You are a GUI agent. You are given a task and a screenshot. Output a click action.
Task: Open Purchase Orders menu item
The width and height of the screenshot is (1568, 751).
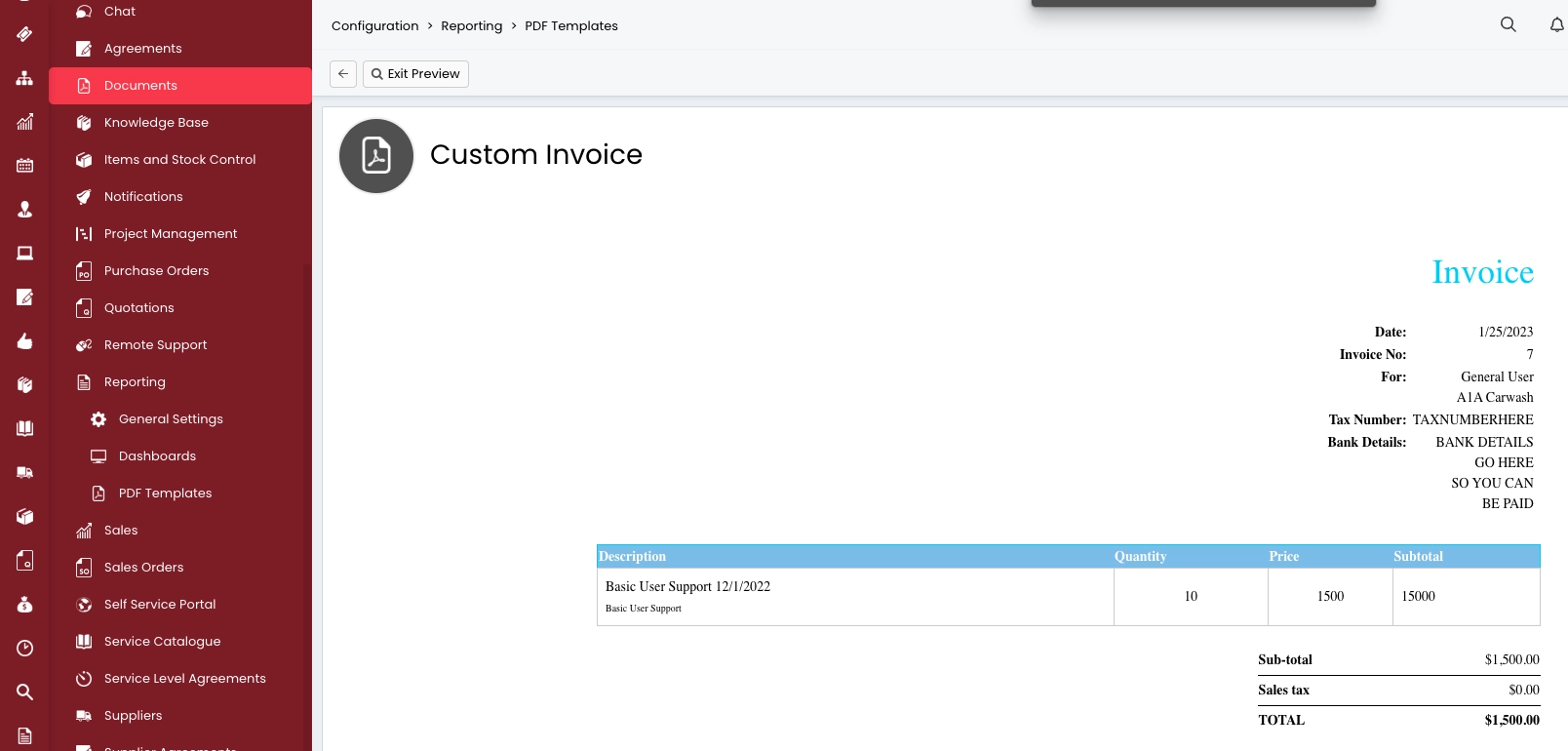[156, 271]
